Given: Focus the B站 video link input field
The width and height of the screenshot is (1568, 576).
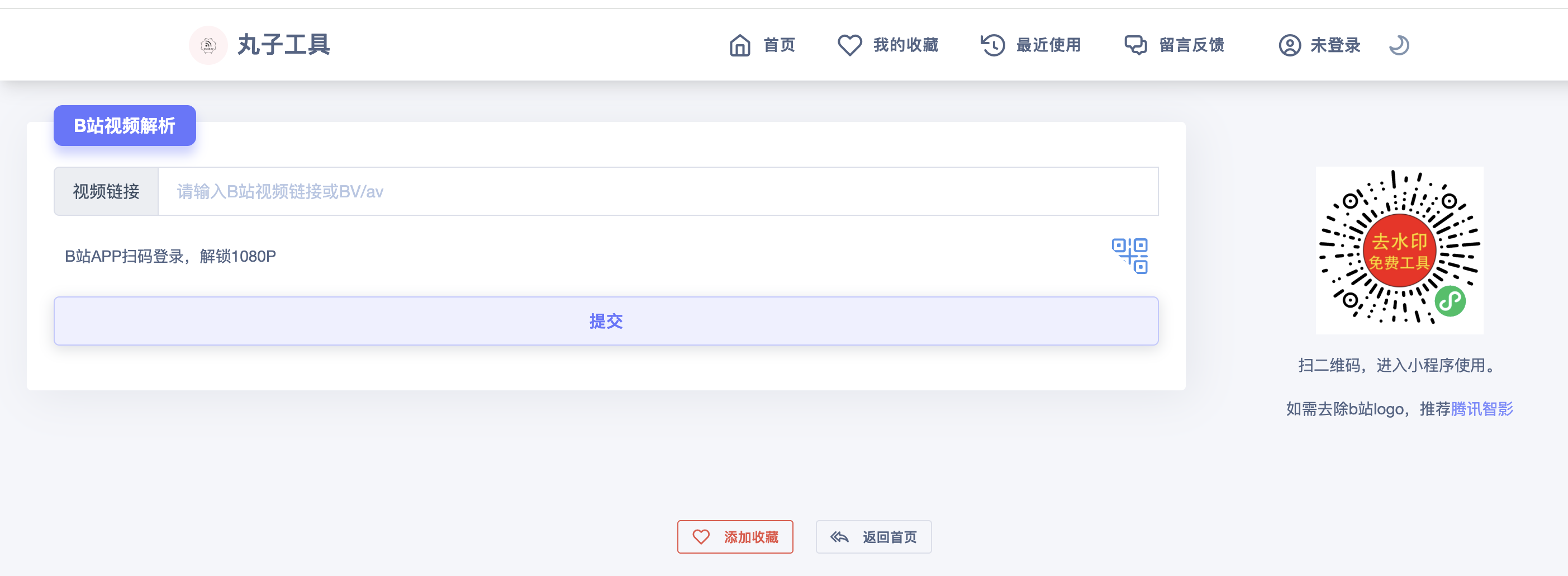Looking at the screenshot, I should (657, 191).
